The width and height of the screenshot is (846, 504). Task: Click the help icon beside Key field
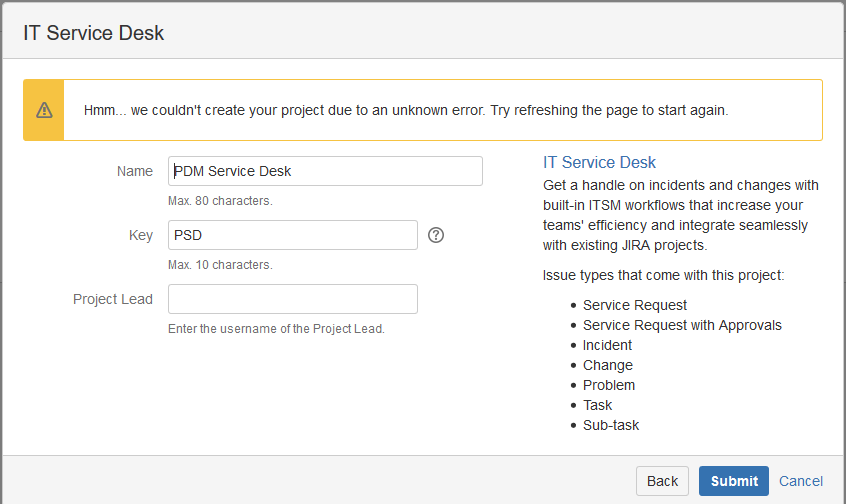coord(436,236)
